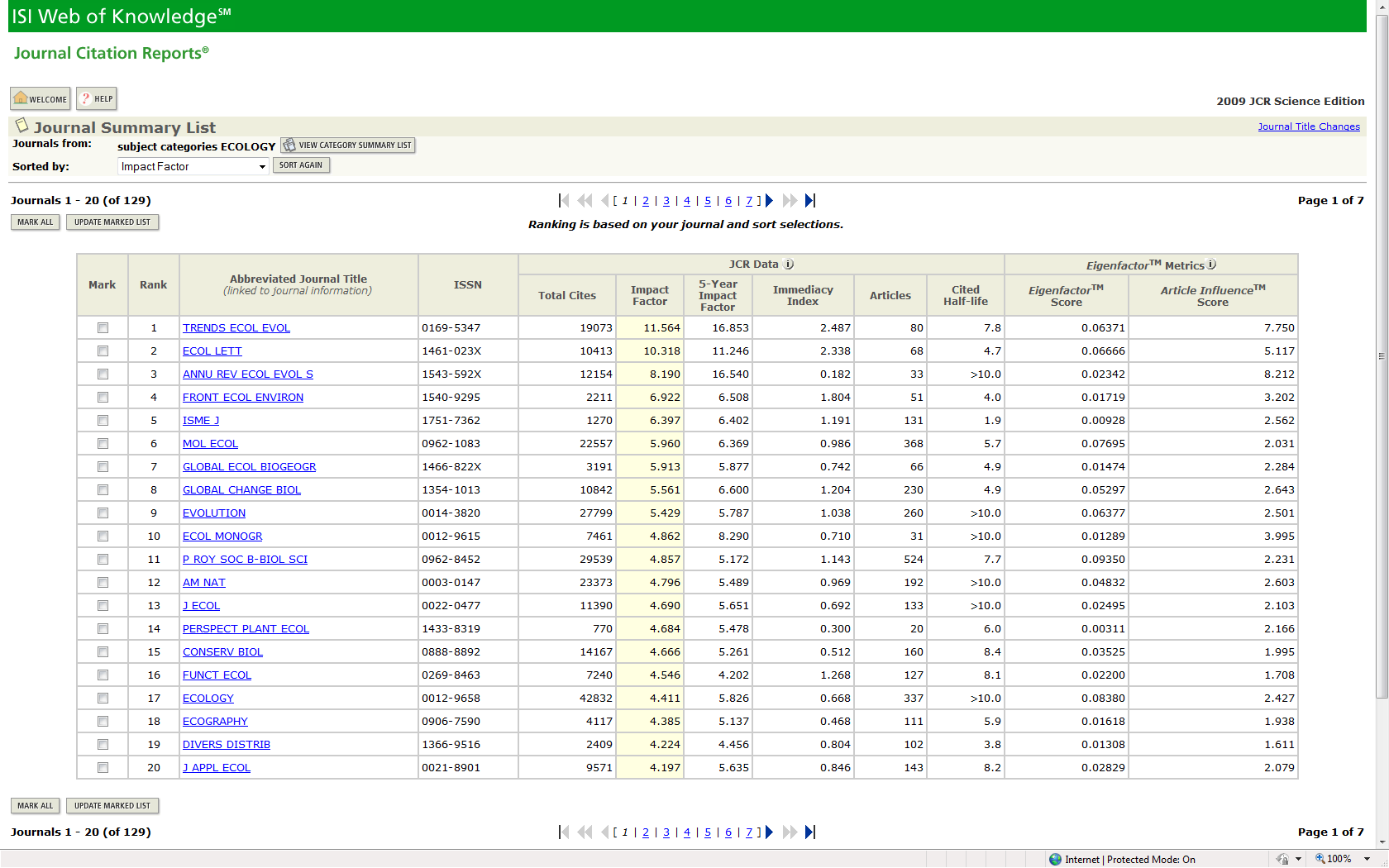Skip forward double-arrow in top pager

[790, 200]
